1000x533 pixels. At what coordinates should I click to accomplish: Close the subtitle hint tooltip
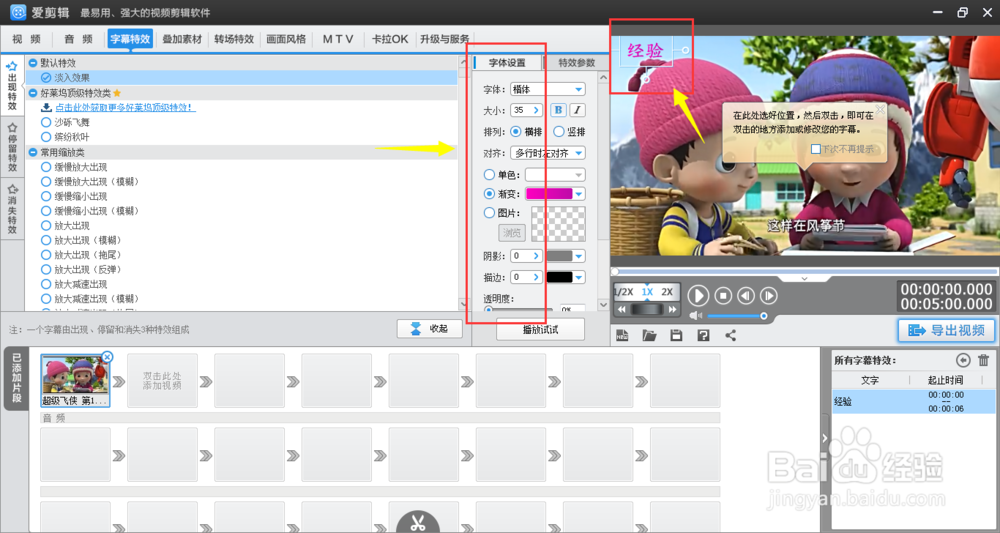point(880,110)
